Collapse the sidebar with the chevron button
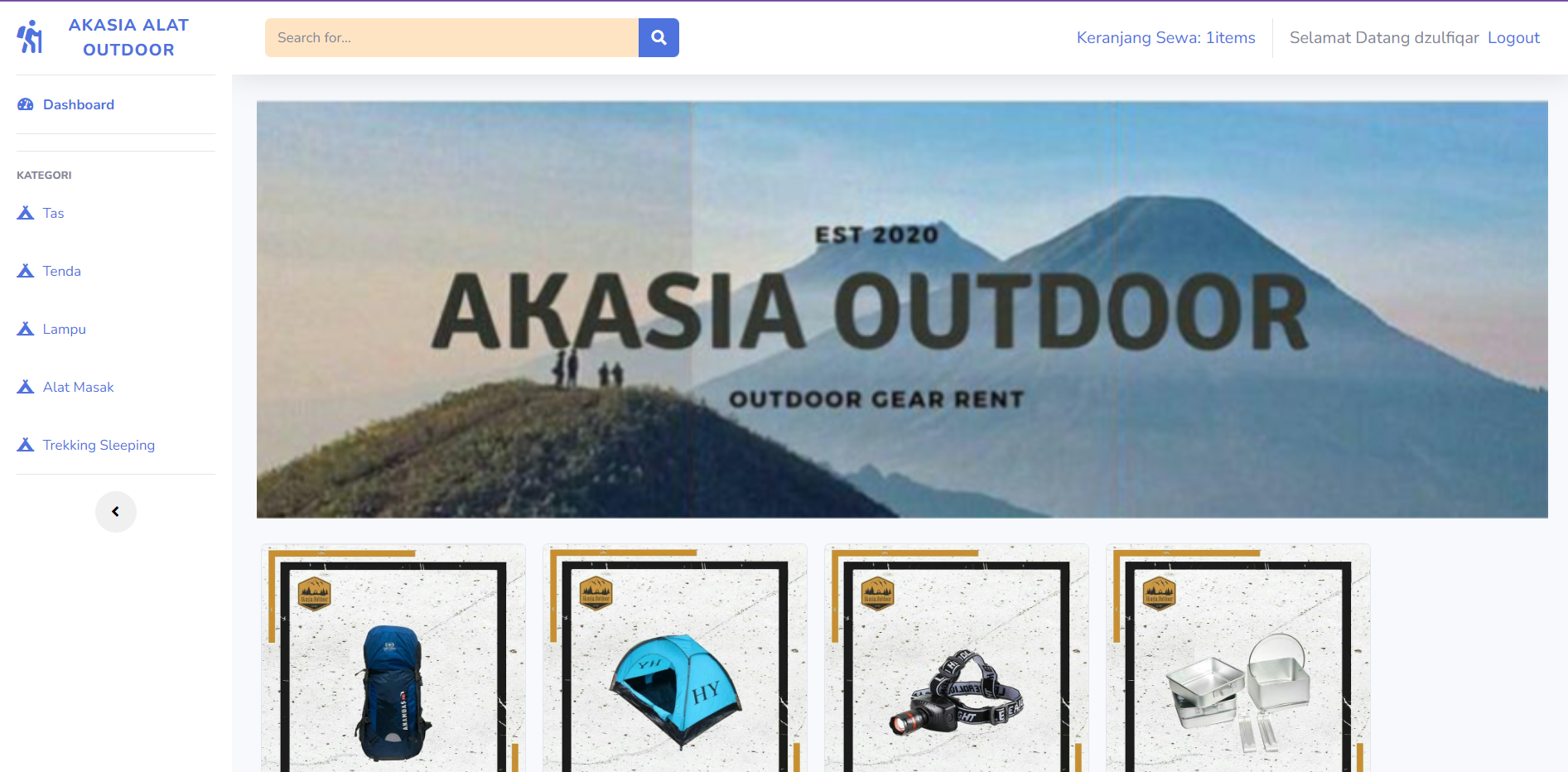 (x=116, y=512)
